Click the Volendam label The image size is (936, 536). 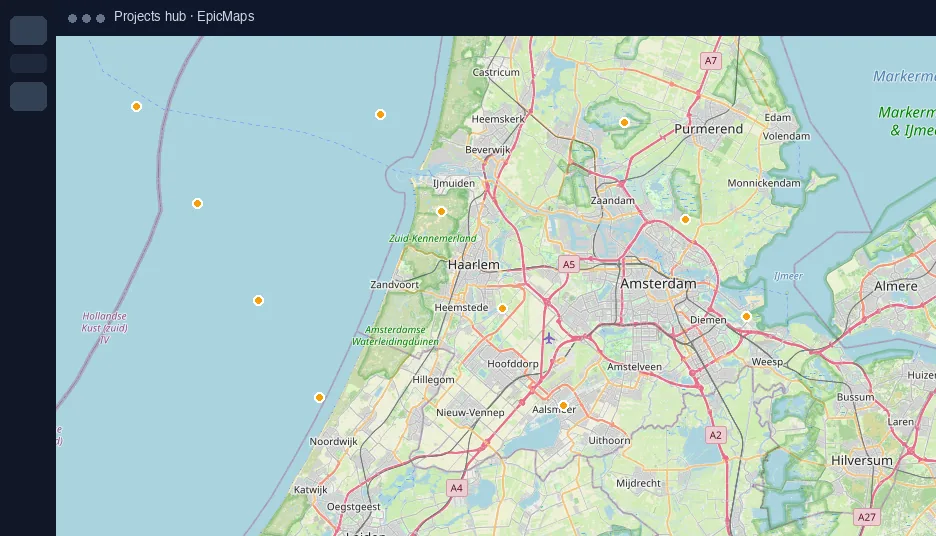pos(787,136)
